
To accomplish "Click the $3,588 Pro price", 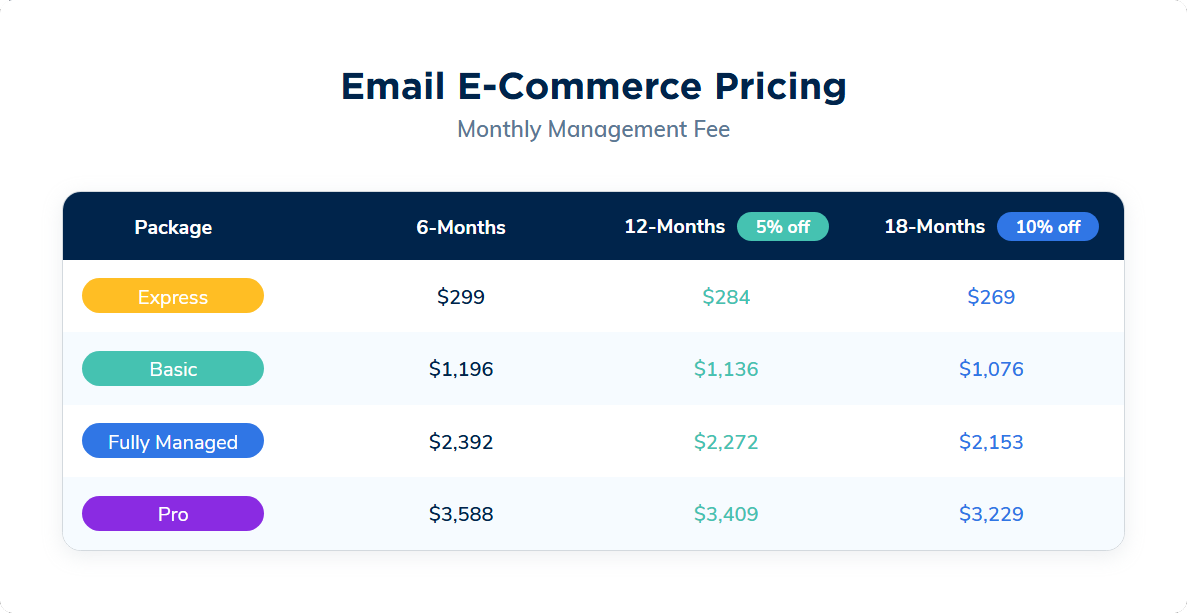I will coord(461,514).
